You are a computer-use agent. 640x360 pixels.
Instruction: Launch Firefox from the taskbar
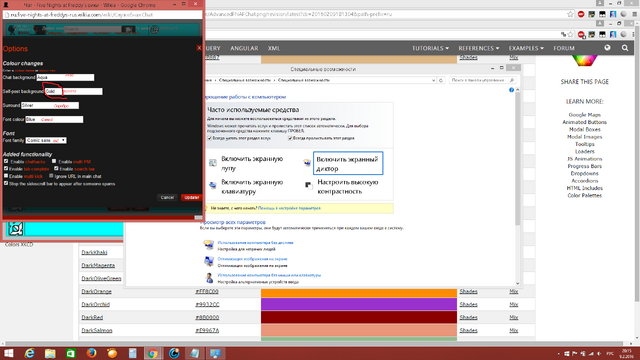pyautogui.click(x=91, y=353)
